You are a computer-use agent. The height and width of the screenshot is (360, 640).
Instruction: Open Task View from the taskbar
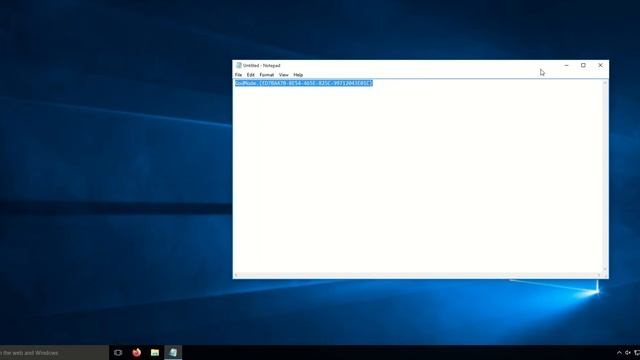coord(118,353)
